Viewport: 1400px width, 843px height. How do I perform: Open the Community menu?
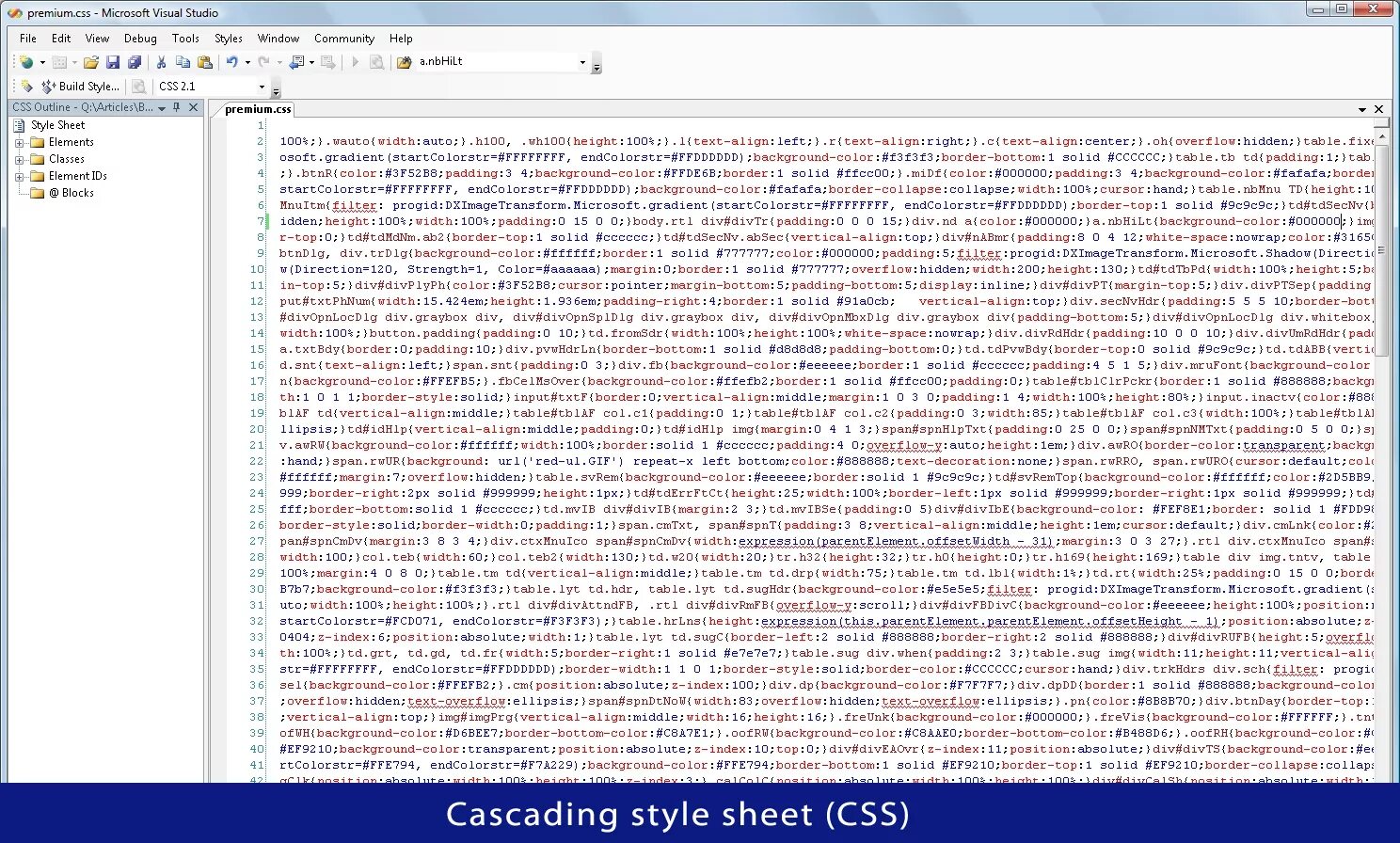[x=344, y=39]
